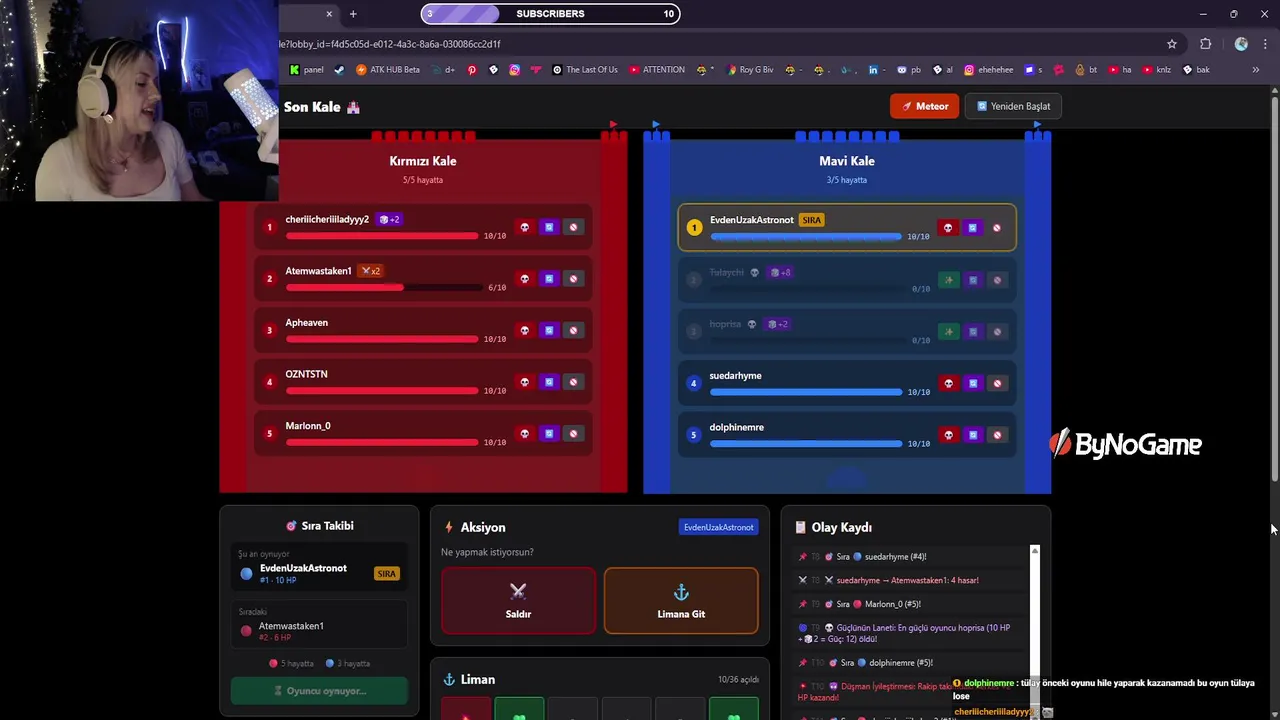Click the skull icon for EvdenUzakAstronot
The height and width of the screenshot is (720, 1280).
point(948,228)
